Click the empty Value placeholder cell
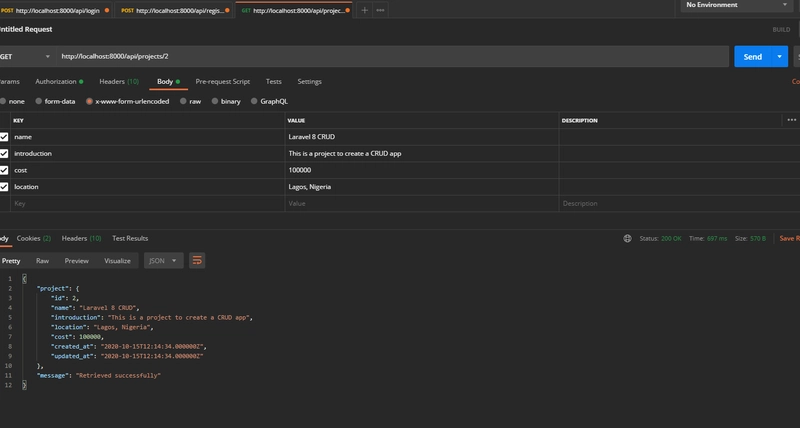This screenshot has width=800, height=428. 422,203
